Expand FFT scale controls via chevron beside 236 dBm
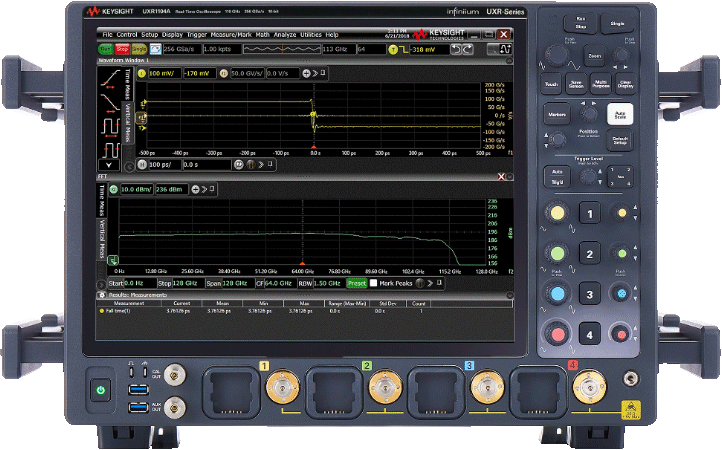This screenshot has height=450, width=722. (x=204, y=189)
